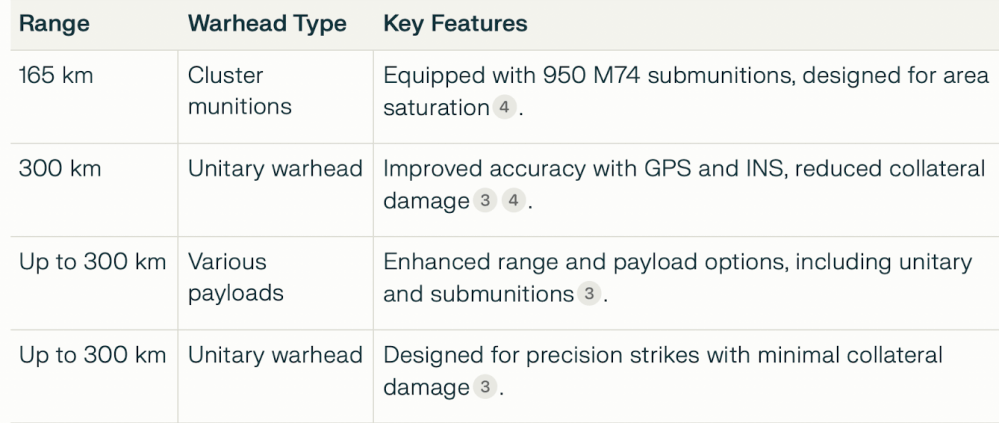Open citation 3 after 'and submunitions'
The width and height of the screenshot is (999, 423).
pyautogui.click(x=592, y=297)
